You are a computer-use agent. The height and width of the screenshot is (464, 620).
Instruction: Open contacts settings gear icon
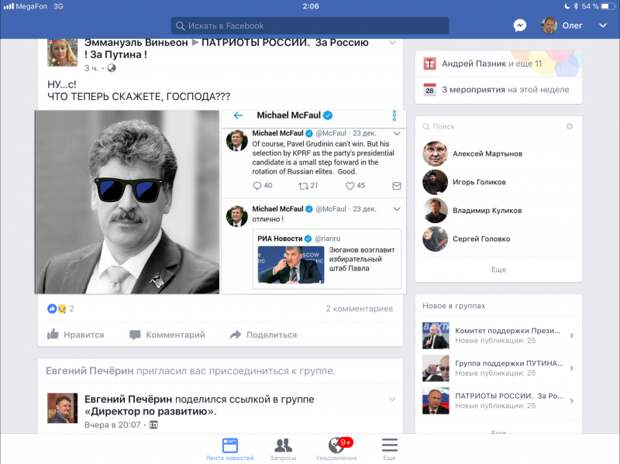point(569,127)
